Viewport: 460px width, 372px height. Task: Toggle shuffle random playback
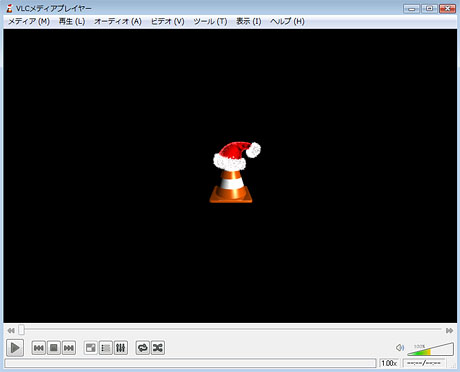tap(158, 348)
